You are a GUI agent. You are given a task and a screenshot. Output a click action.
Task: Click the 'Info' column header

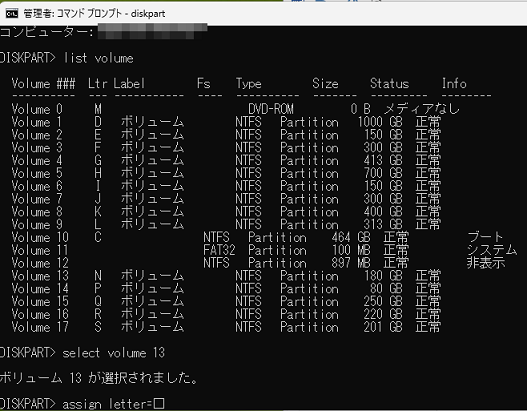pyautogui.click(x=454, y=83)
